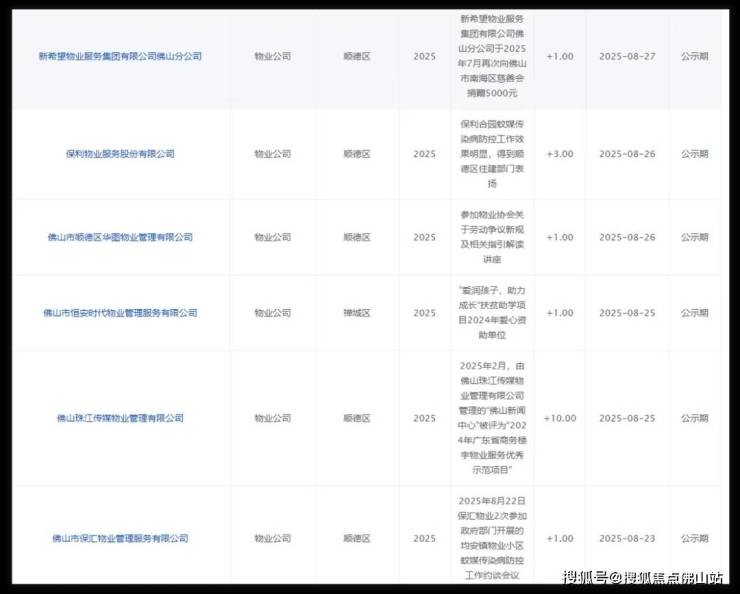Click year 2025 in 保利物业 row
This screenshot has height=594, width=740.
[x=424, y=154]
